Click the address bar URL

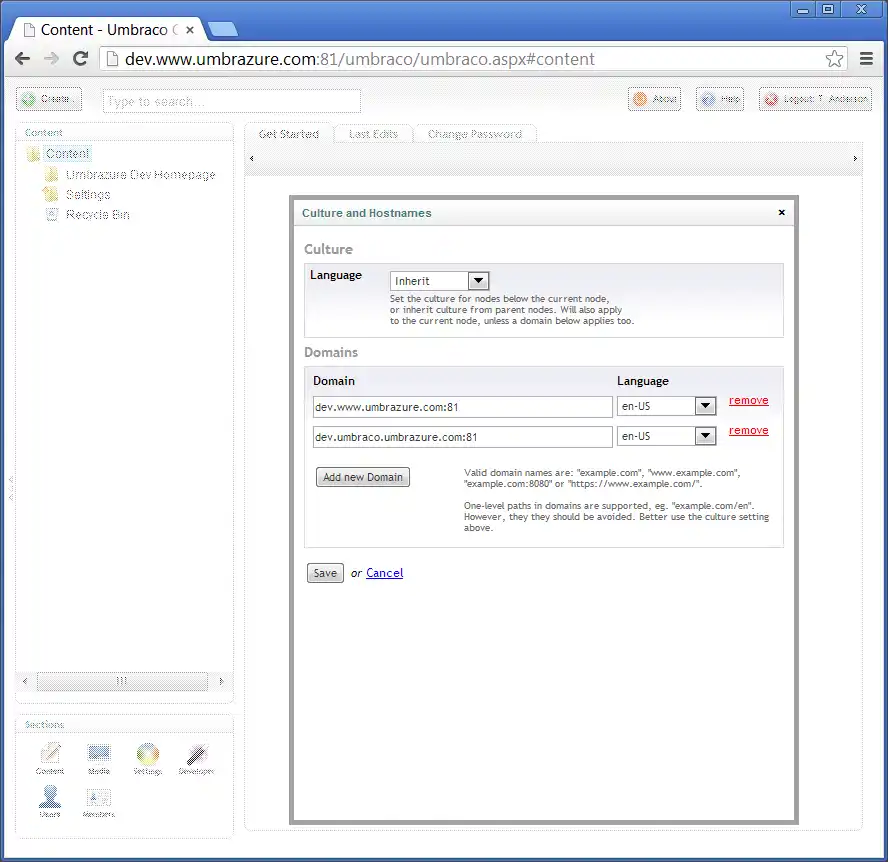click(360, 59)
